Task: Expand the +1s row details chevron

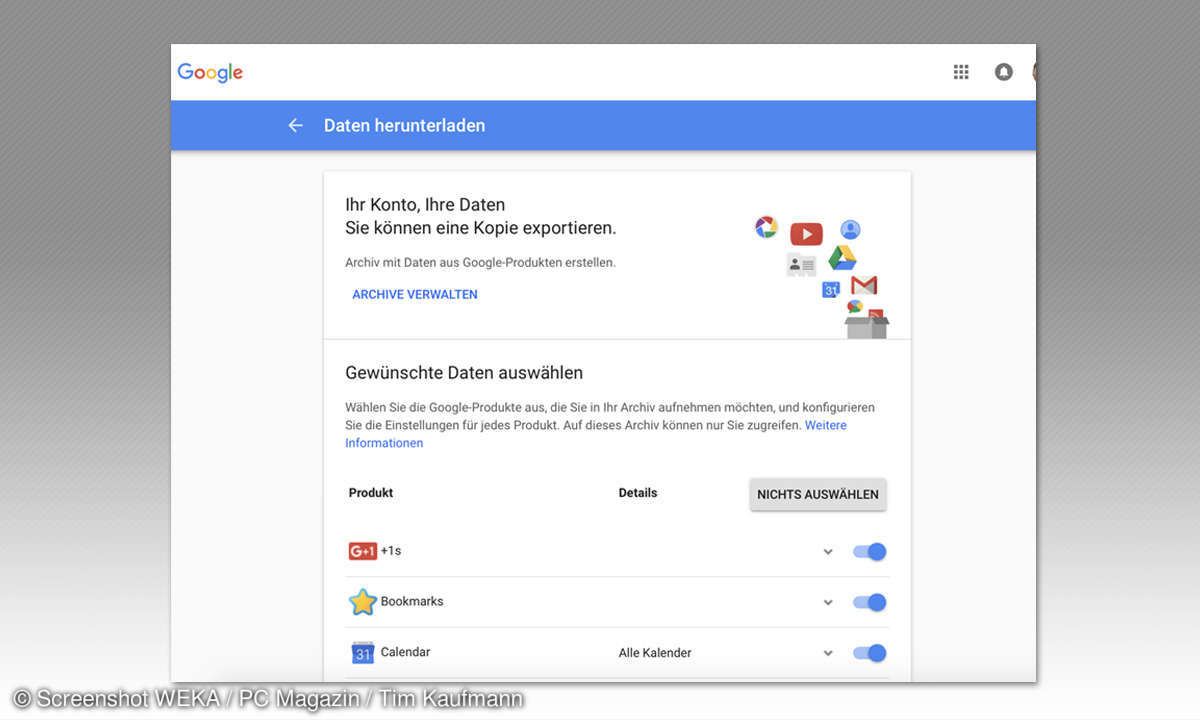Action: pos(828,551)
